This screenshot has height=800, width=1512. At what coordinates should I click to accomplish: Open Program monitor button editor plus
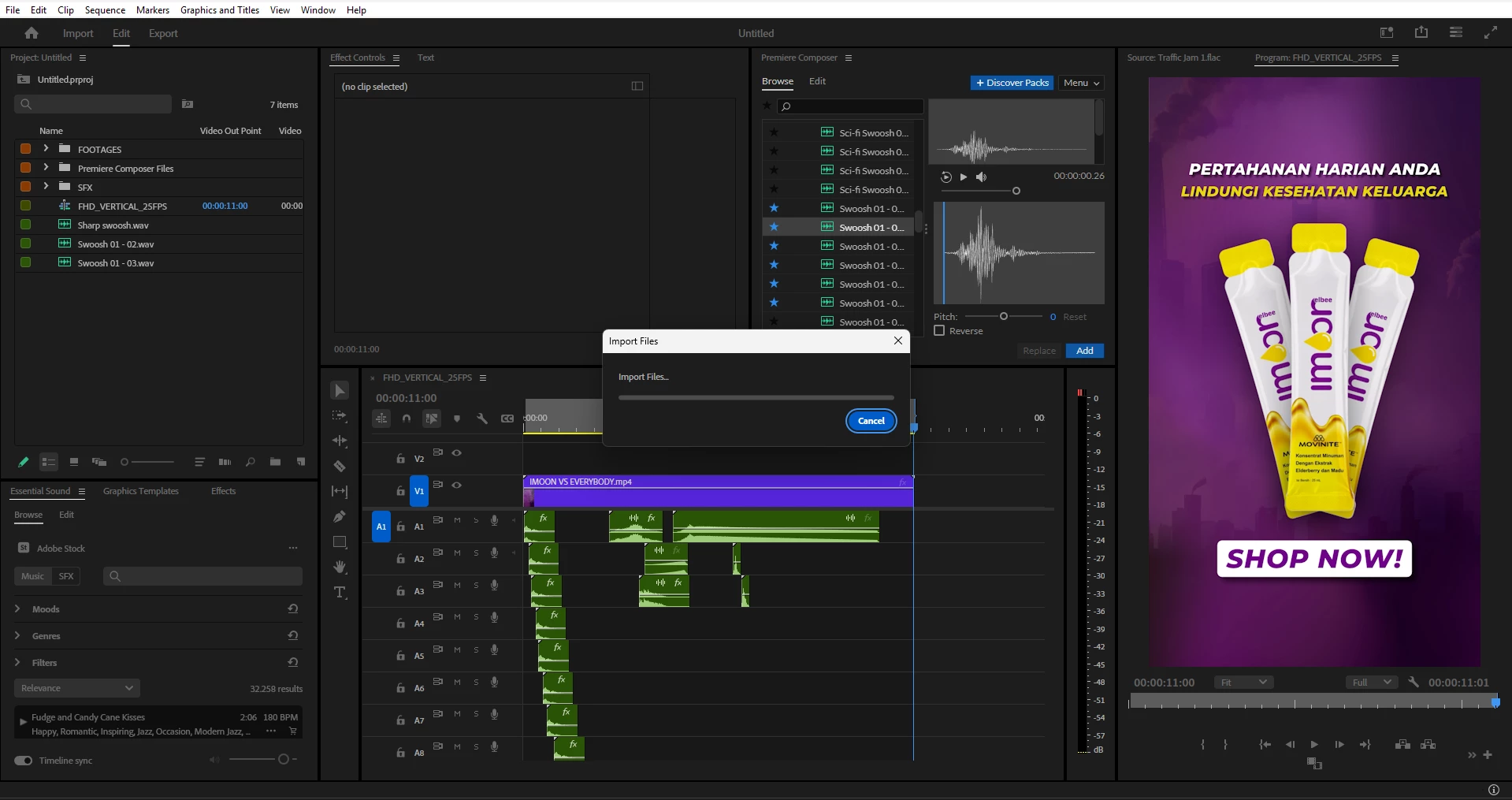[1488, 755]
